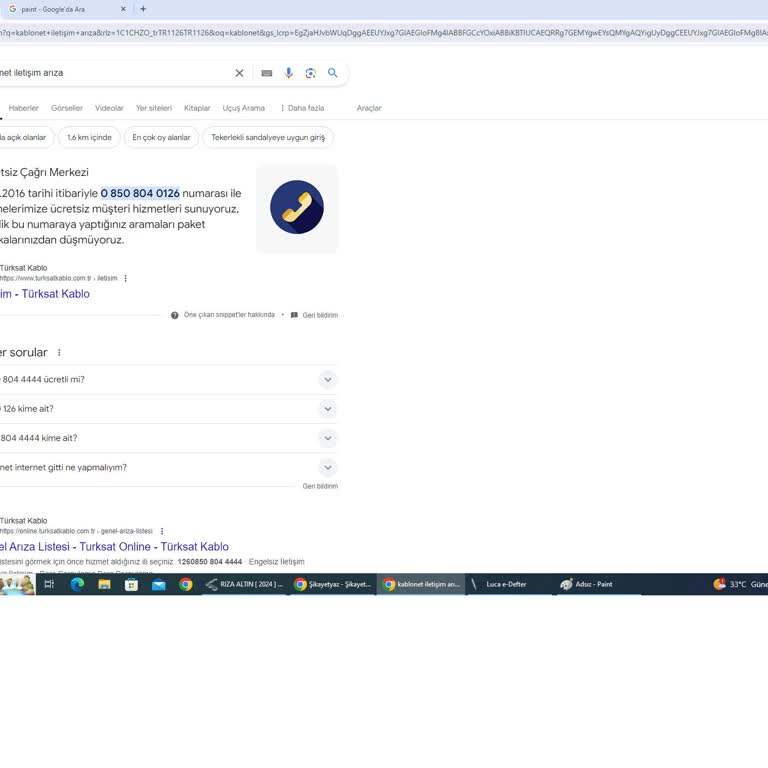This screenshot has height=768, width=768.
Task: Click the browser address bar URL
Action: click(x=384, y=33)
